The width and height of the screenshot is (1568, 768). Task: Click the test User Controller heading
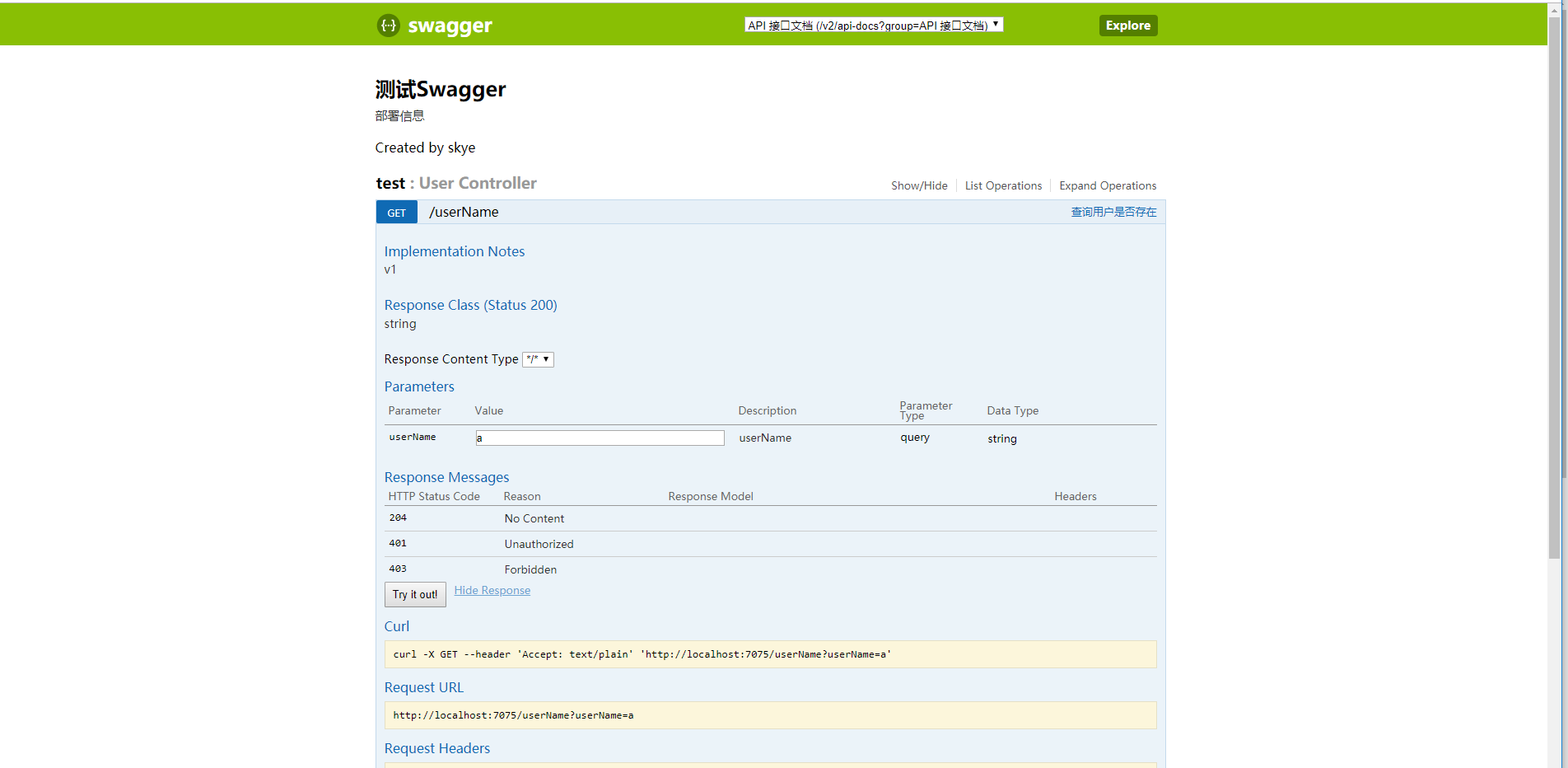(x=456, y=183)
